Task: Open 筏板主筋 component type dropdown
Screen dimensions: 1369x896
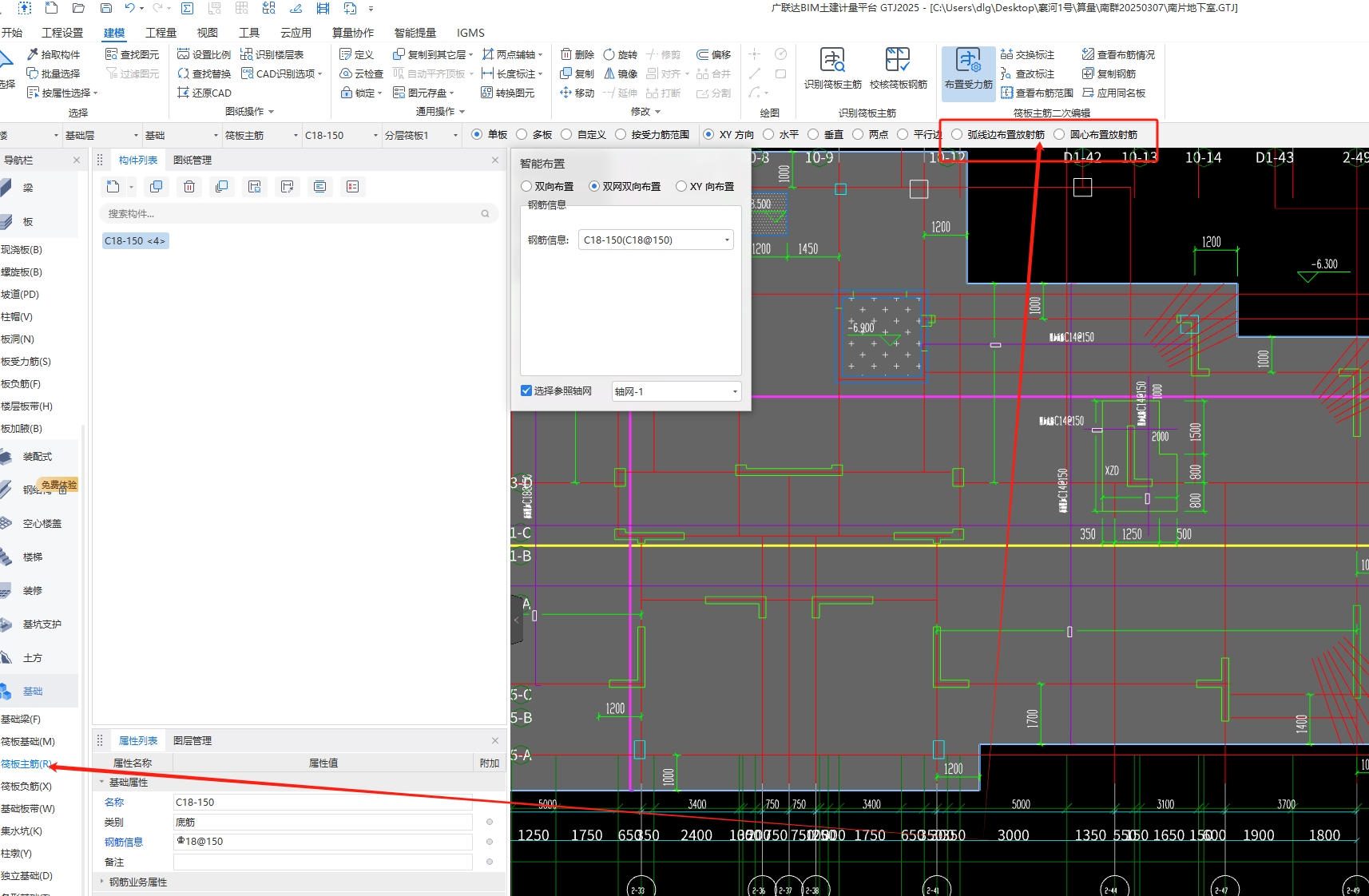Action: (x=261, y=135)
